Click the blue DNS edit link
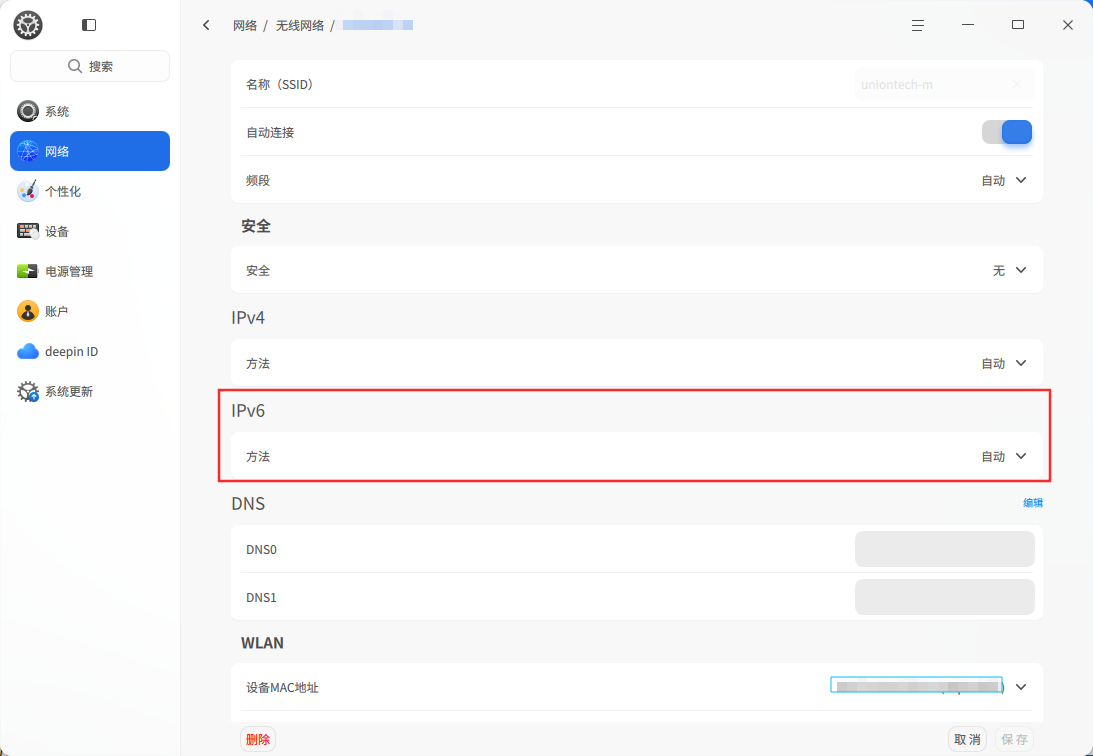 point(1032,503)
